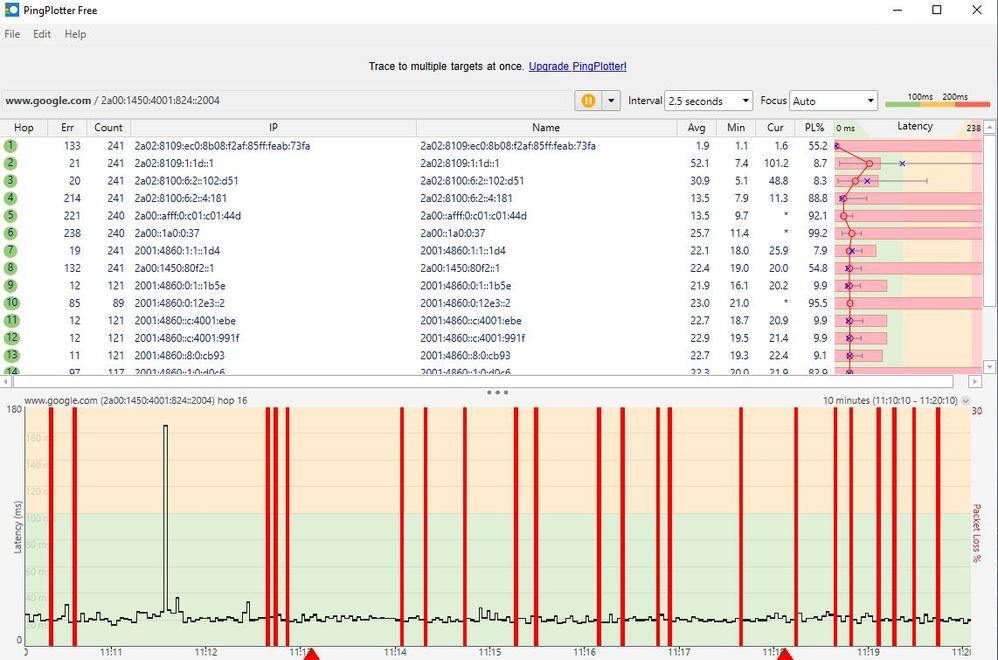Click the timeline title www.google.com hop 16
This screenshot has height=660, width=998.
pyautogui.click(x=136, y=400)
